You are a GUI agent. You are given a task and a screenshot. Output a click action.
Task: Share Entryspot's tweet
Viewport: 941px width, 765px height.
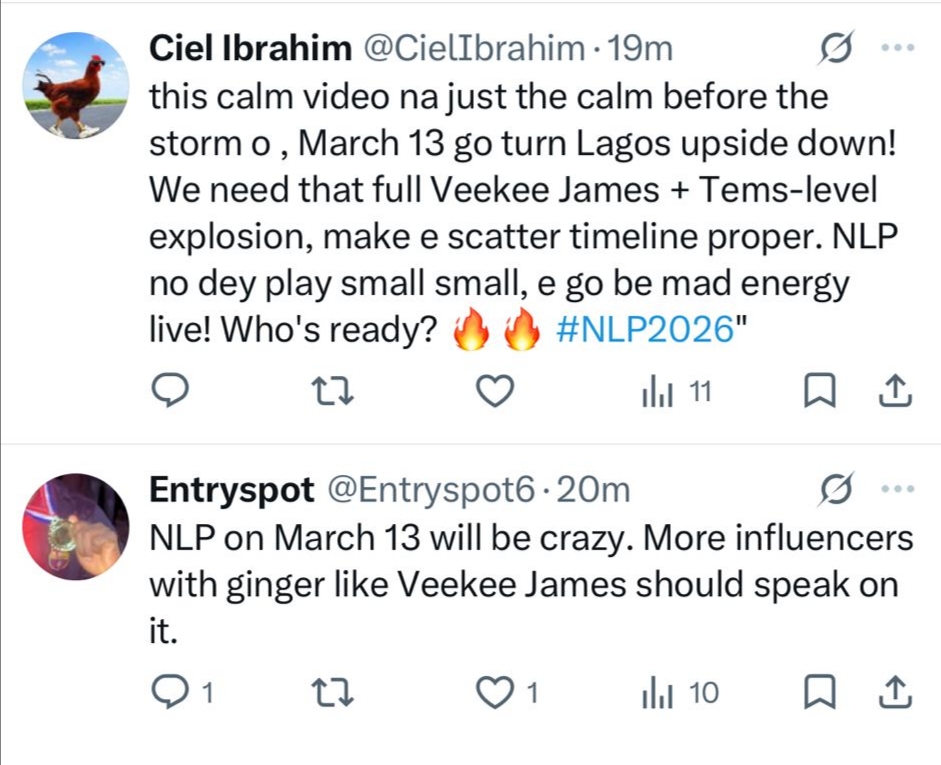coord(893,692)
